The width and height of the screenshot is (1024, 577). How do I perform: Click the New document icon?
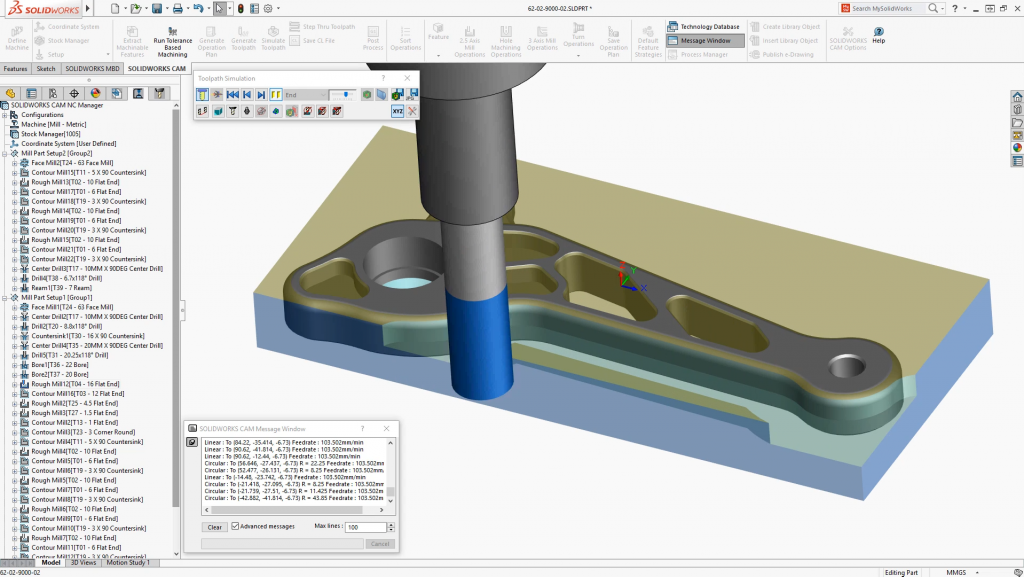point(115,8)
